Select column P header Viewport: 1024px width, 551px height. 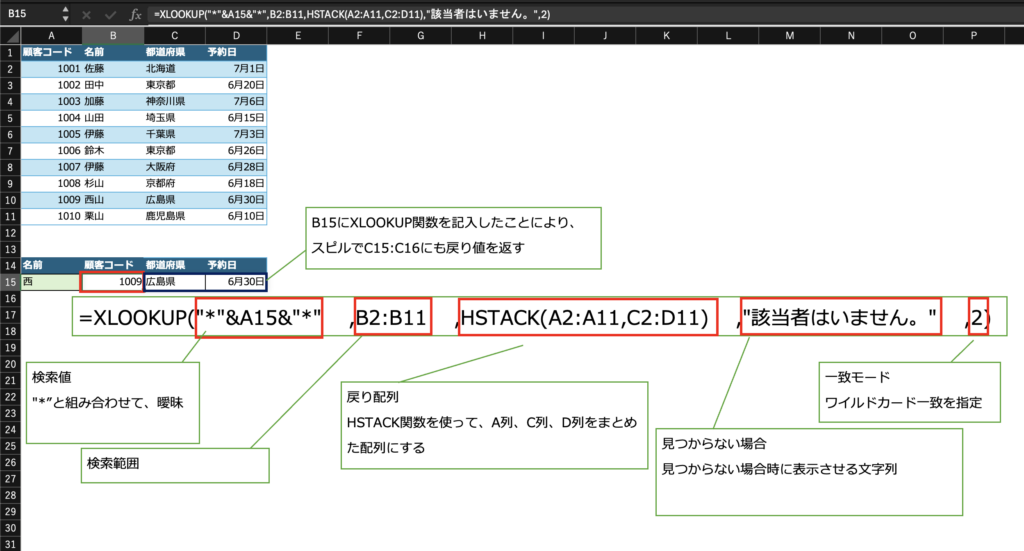pyautogui.click(x=973, y=35)
